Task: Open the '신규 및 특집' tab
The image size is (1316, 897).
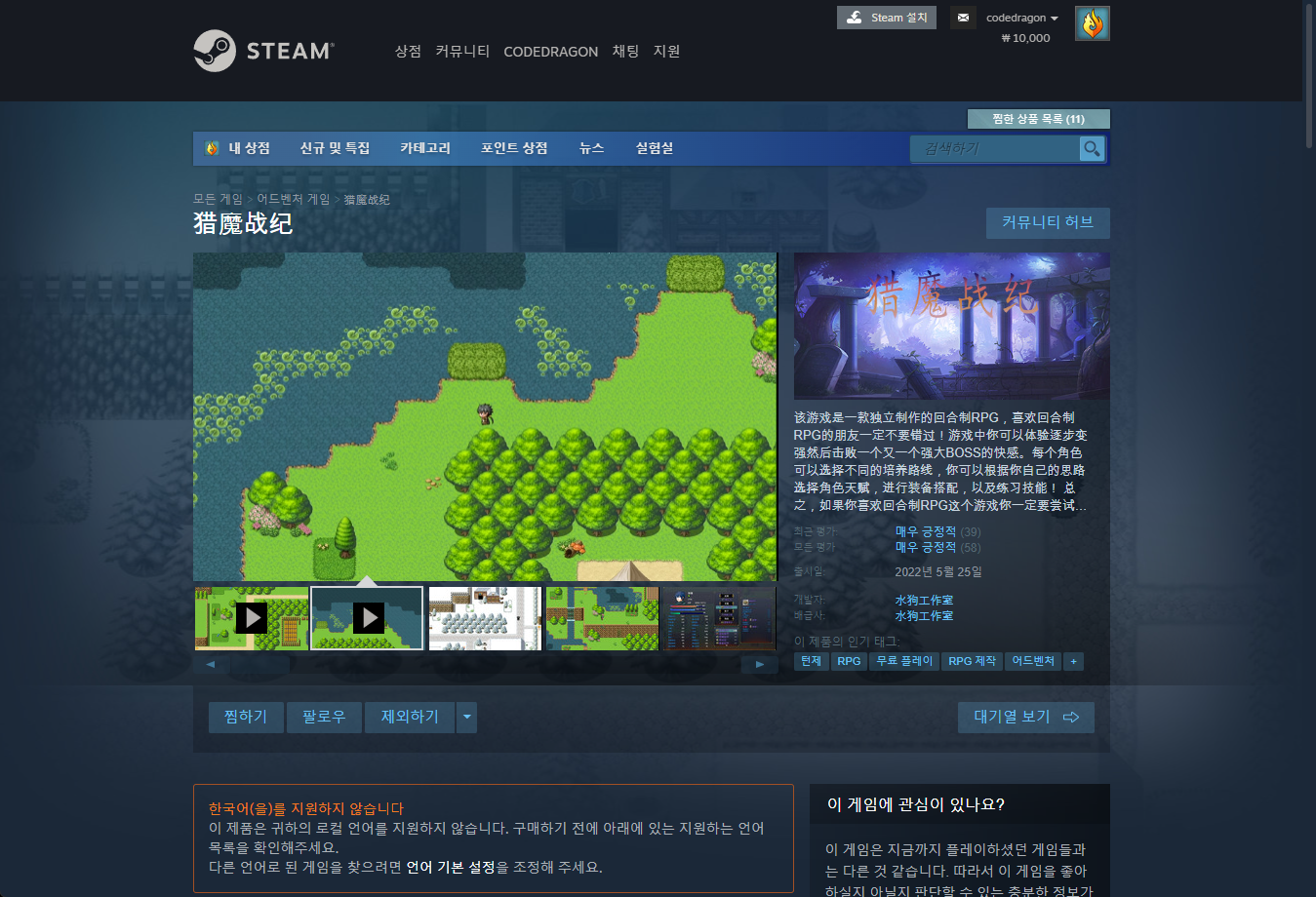Action: point(335,148)
